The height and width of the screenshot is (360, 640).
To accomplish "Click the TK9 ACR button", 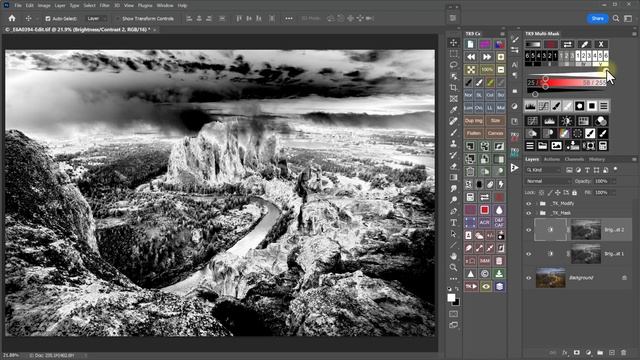I will tap(484, 222).
